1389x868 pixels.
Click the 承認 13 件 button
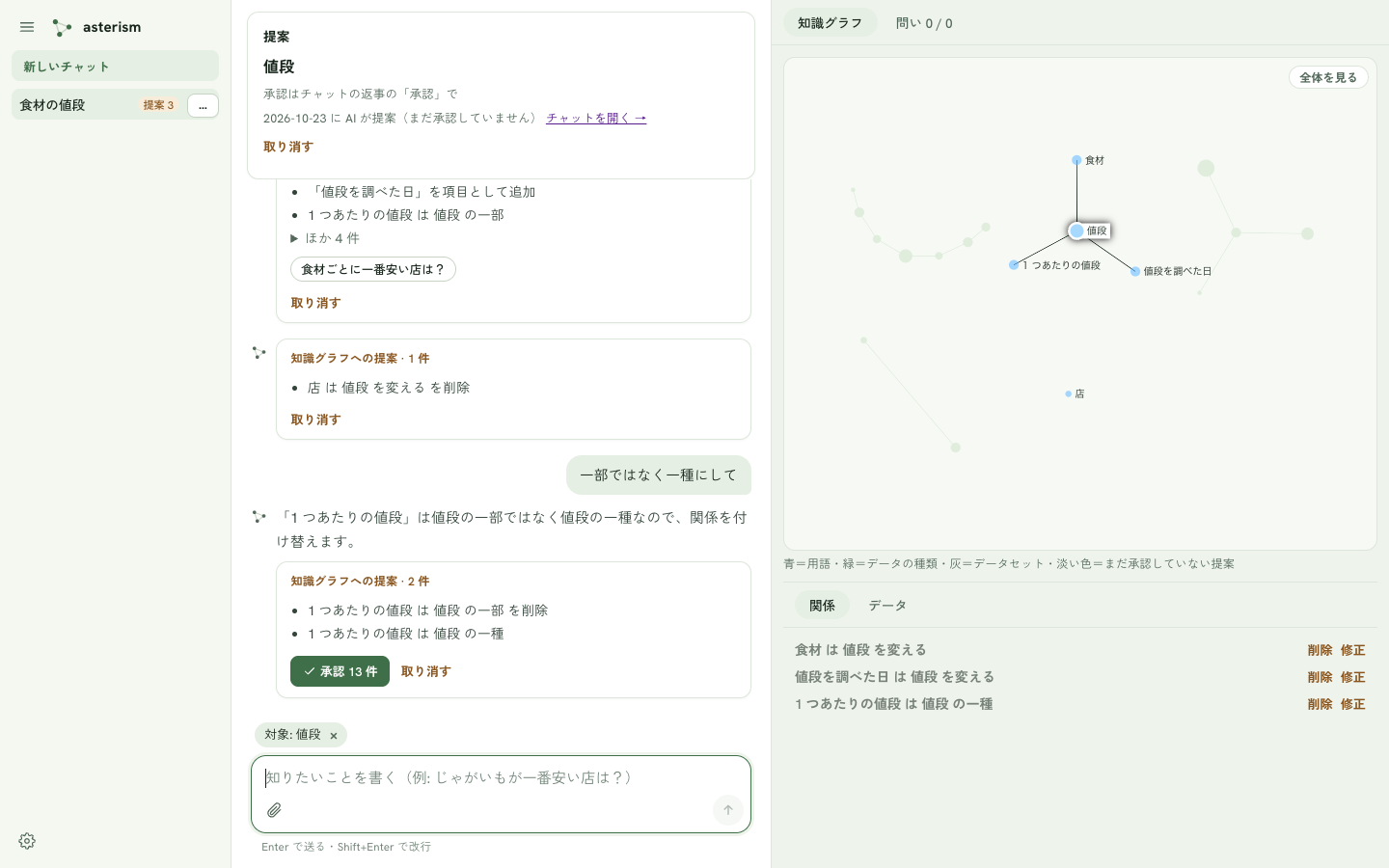[340, 671]
